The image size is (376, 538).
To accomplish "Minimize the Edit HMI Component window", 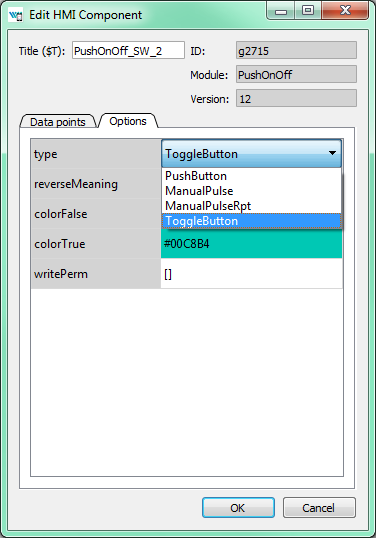I will click(281, 11).
